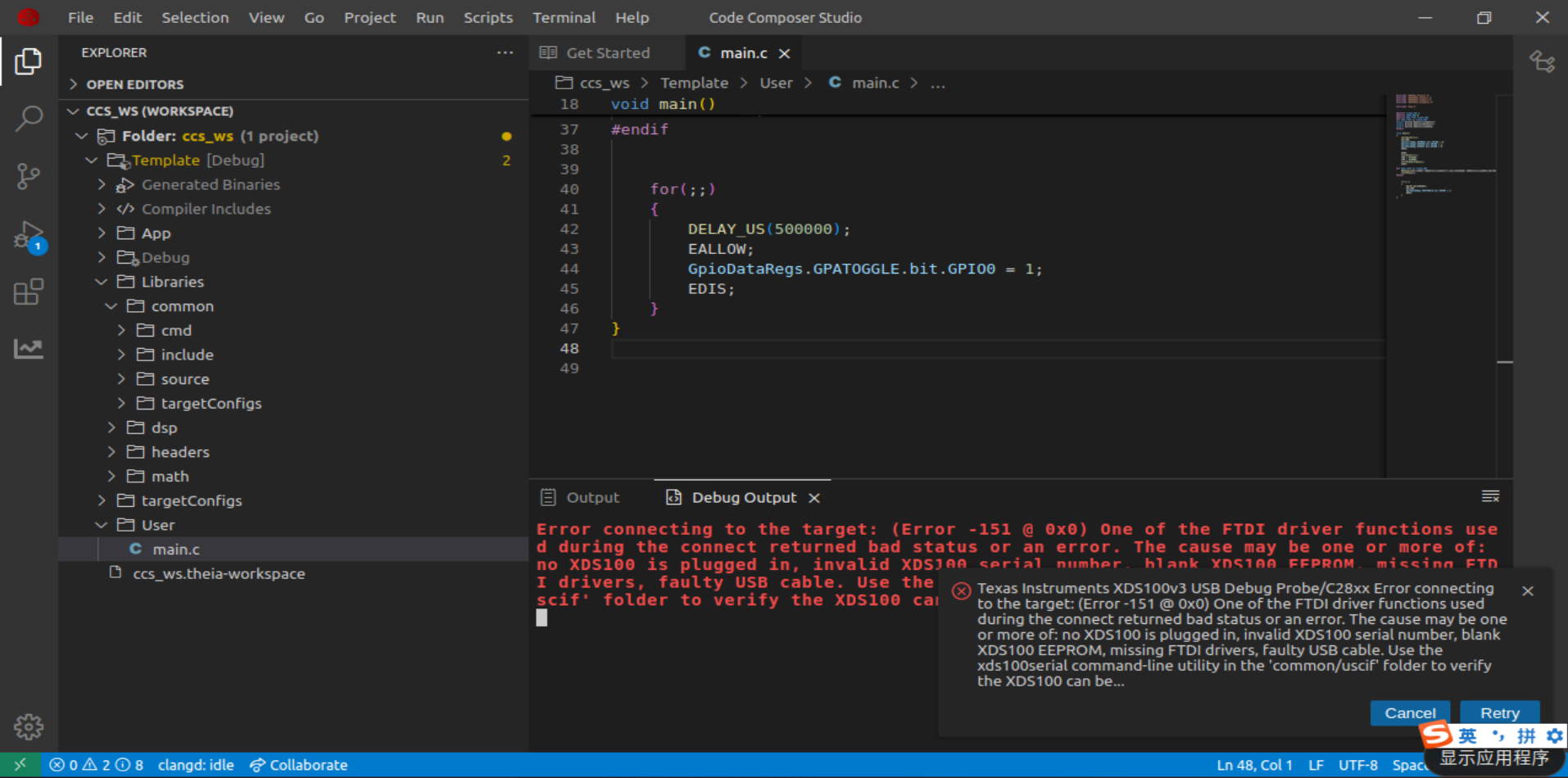The height and width of the screenshot is (778, 1568).
Task: Click the Collaborate status bar item
Action: (x=299, y=765)
